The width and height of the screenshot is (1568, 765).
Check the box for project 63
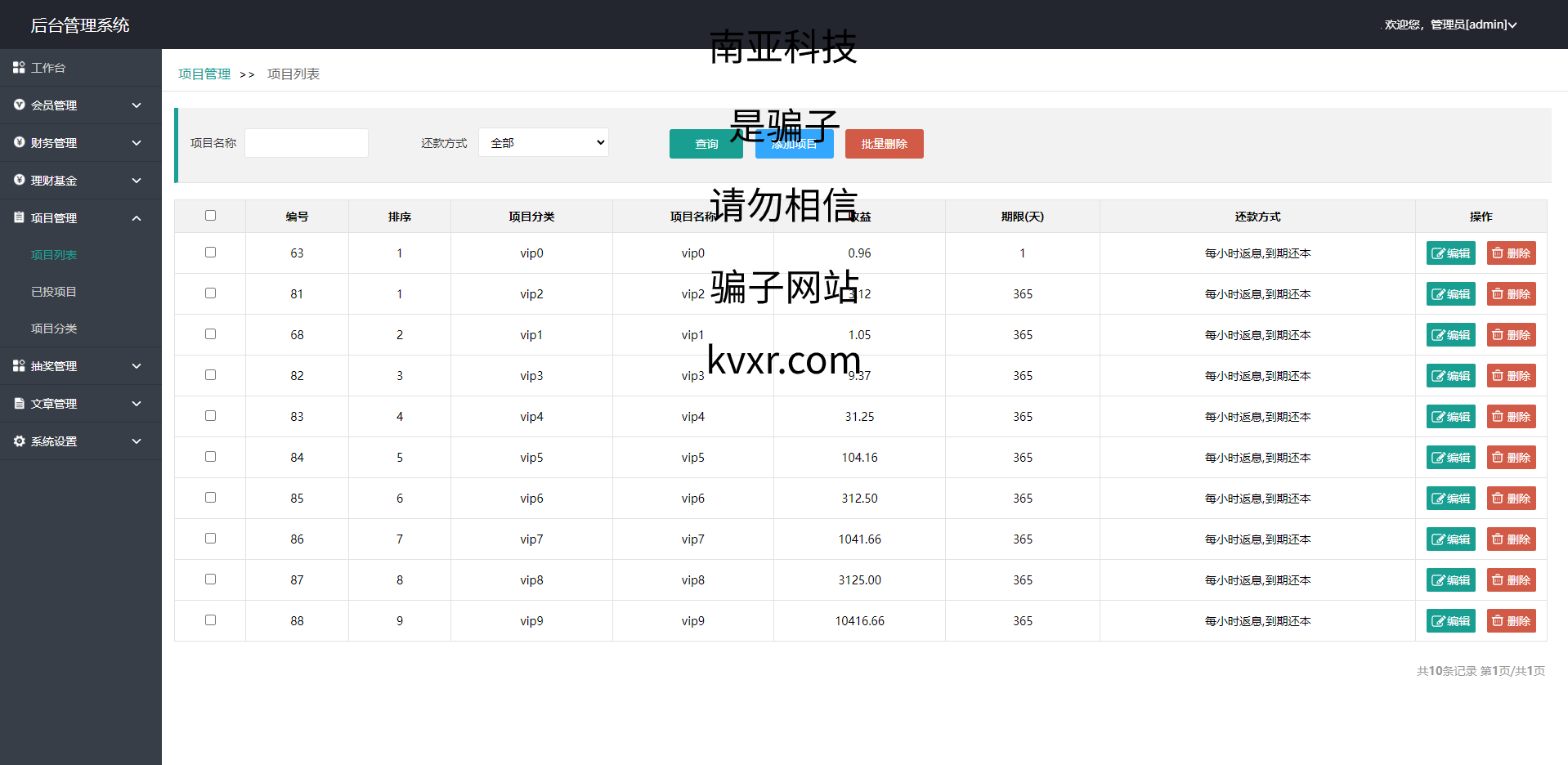pyautogui.click(x=210, y=253)
